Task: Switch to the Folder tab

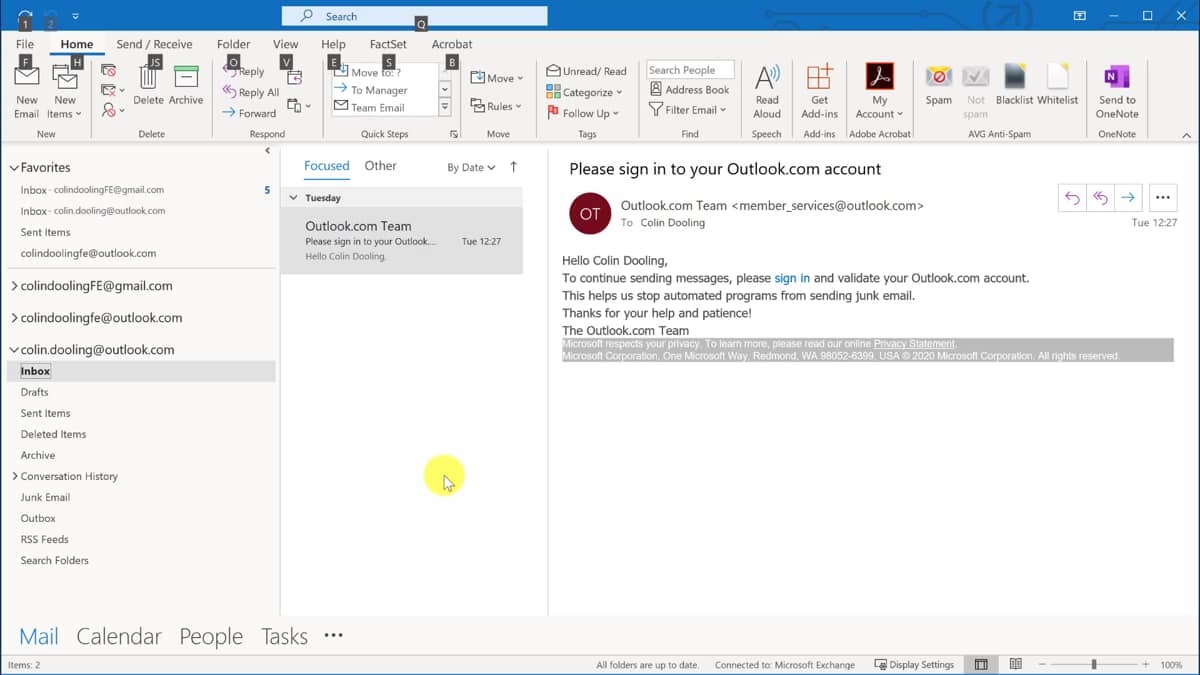Action: pos(234,44)
